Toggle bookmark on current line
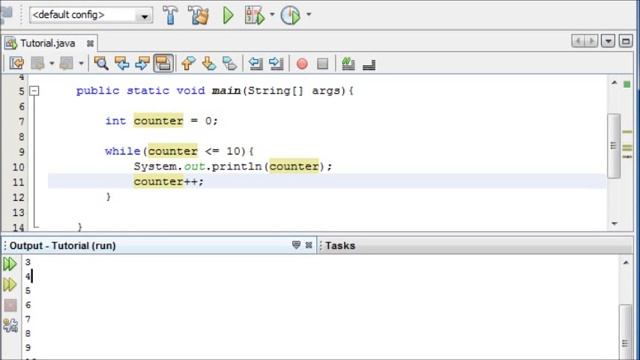 tap(230, 63)
